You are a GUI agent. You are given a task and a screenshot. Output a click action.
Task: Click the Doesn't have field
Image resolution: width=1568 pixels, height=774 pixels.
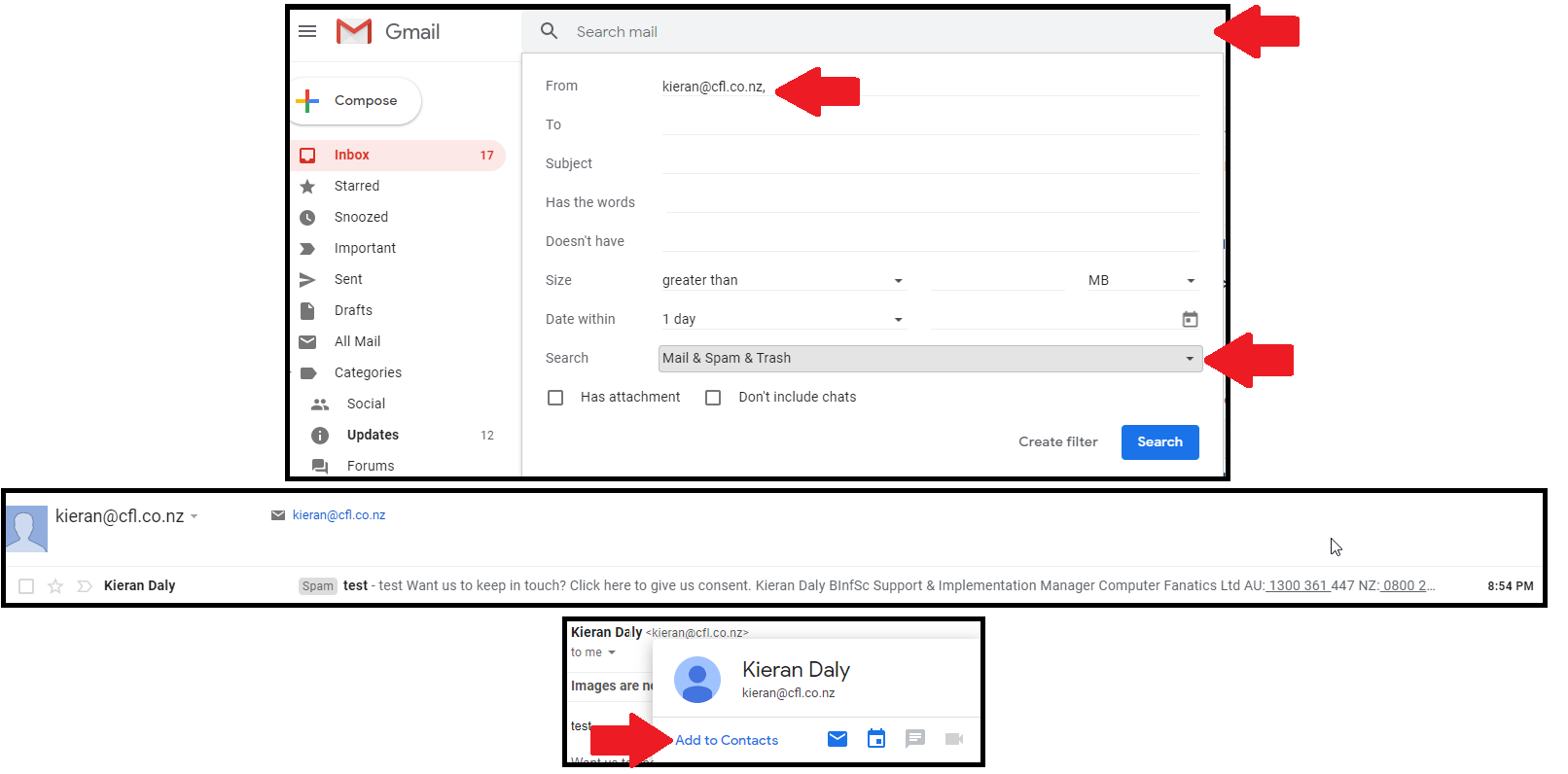[x=930, y=241]
